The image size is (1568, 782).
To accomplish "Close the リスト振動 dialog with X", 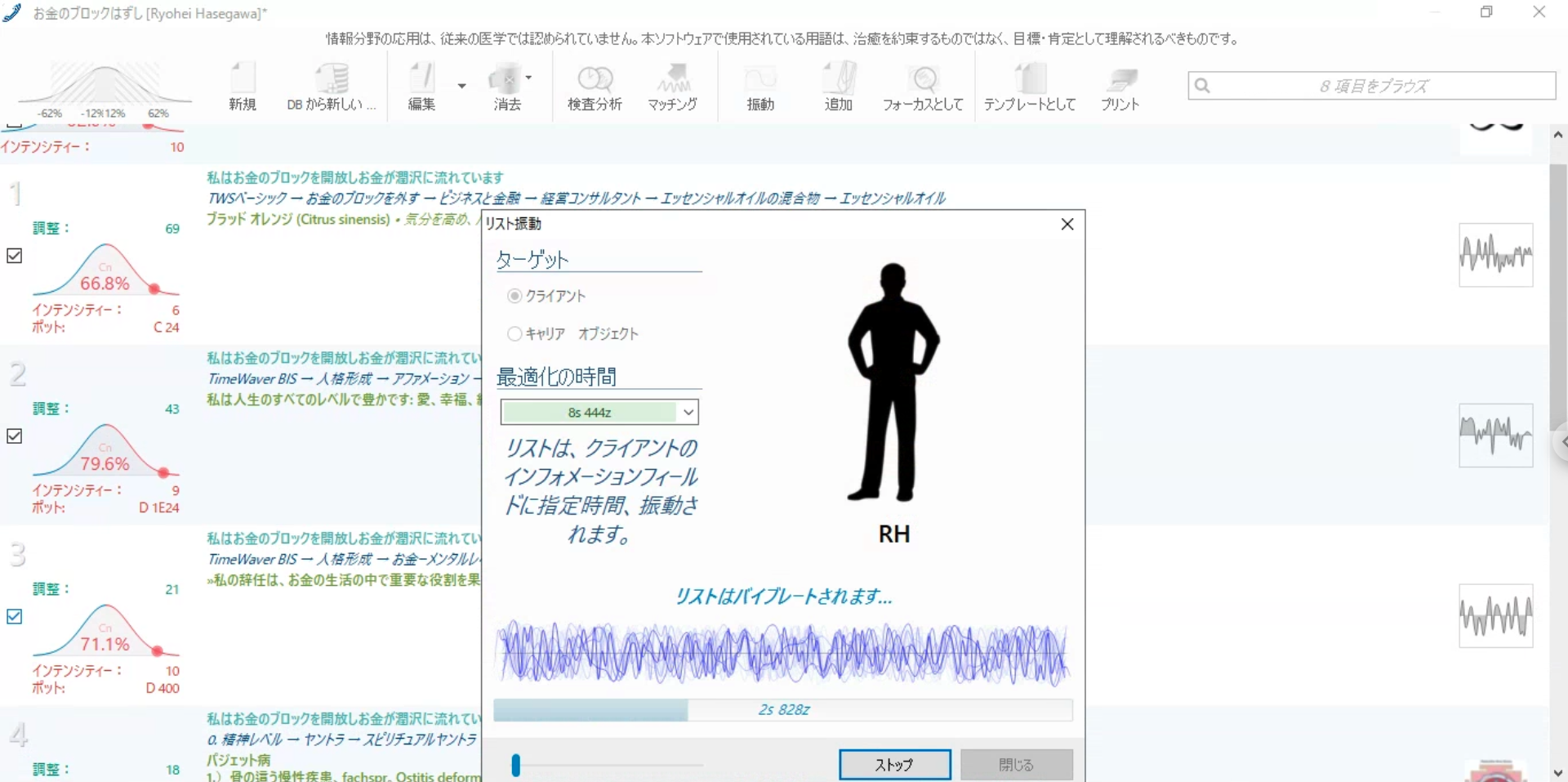I will click(x=1067, y=224).
